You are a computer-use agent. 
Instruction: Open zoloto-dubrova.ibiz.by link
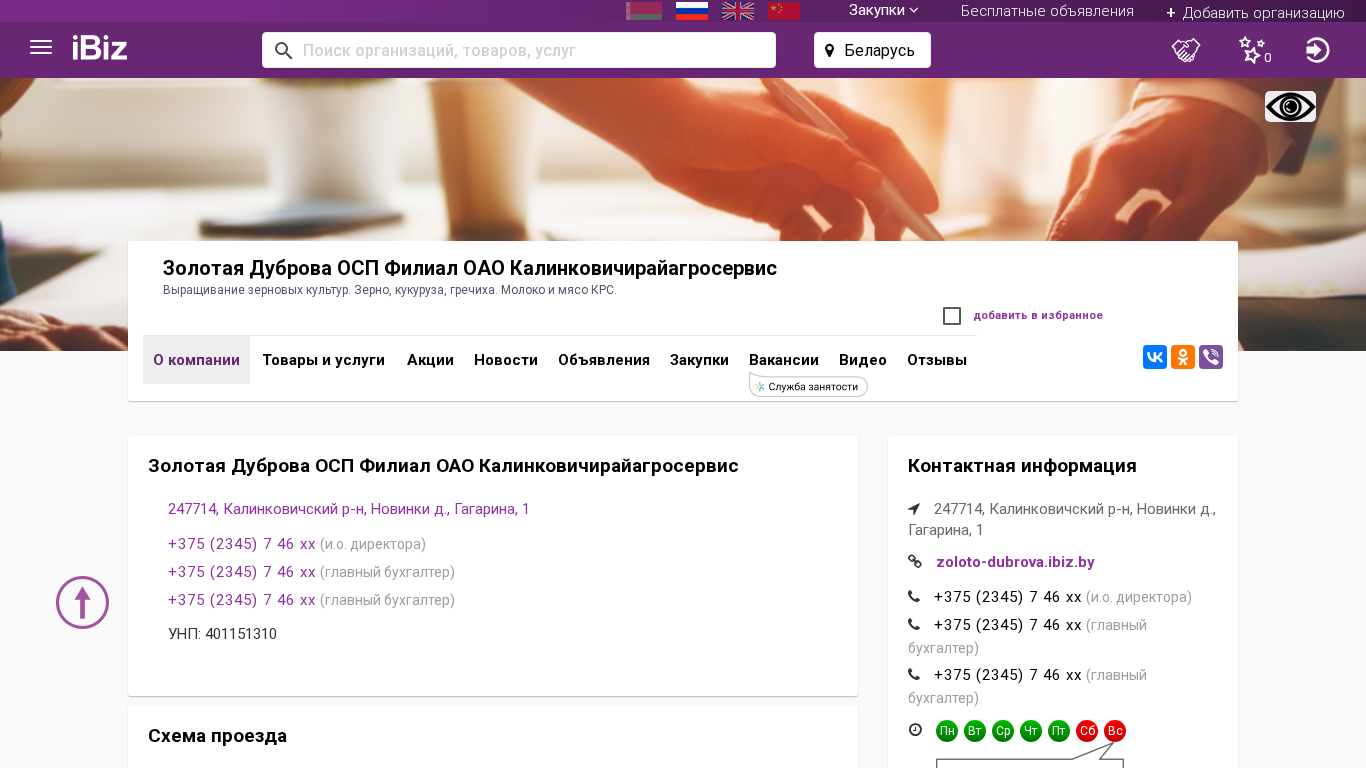pyautogui.click(x=1015, y=562)
